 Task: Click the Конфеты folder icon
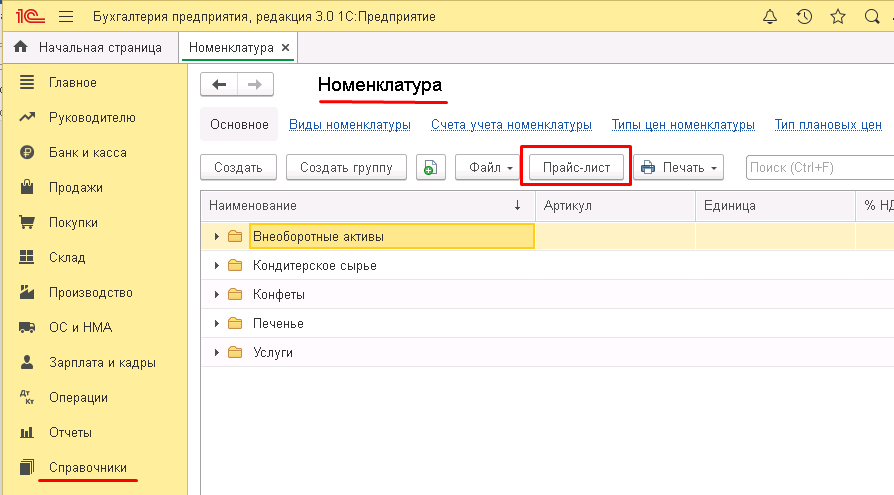(x=235, y=294)
